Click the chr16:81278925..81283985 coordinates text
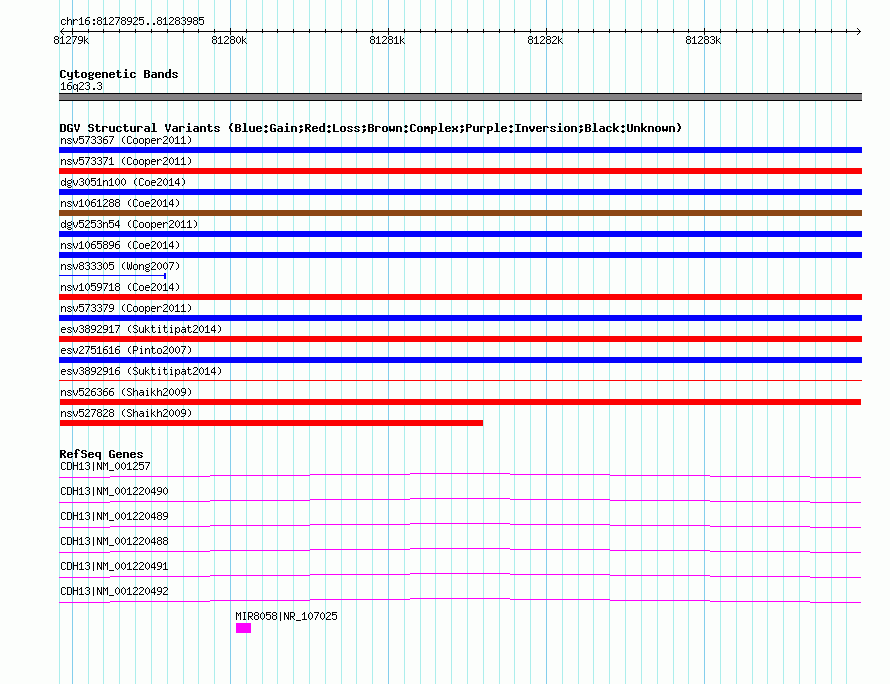Screen dimensions: 890x684 tap(132, 21)
